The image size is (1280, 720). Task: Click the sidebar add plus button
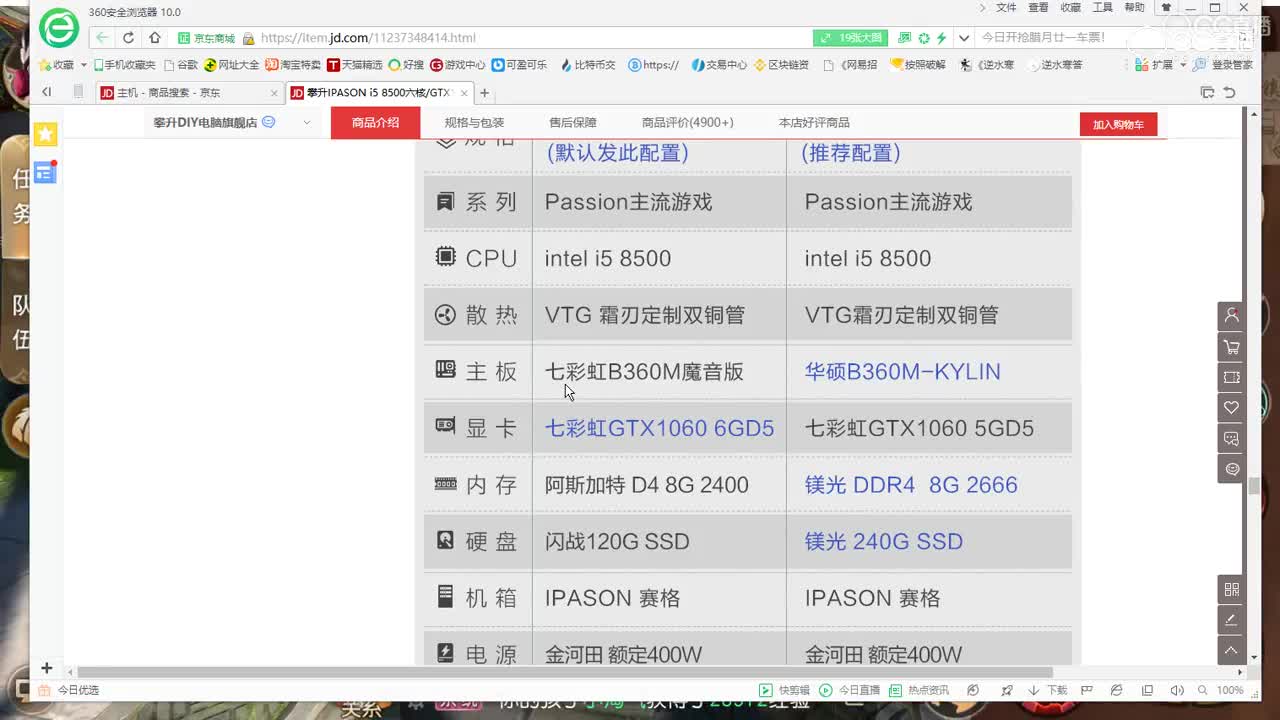tap(46, 668)
